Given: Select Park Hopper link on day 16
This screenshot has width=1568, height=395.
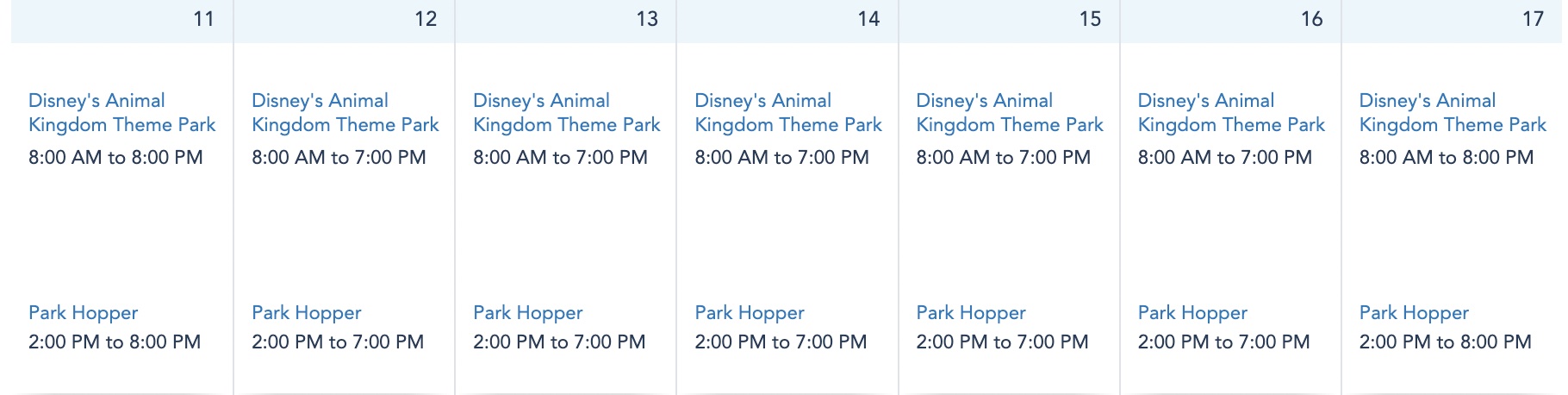Looking at the screenshot, I should click(1192, 313).
